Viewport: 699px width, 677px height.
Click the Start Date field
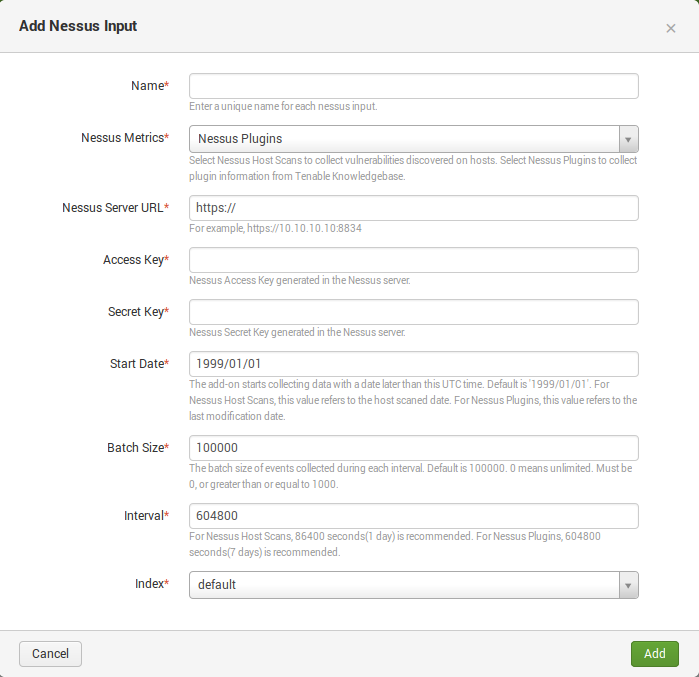click(414, 364)
